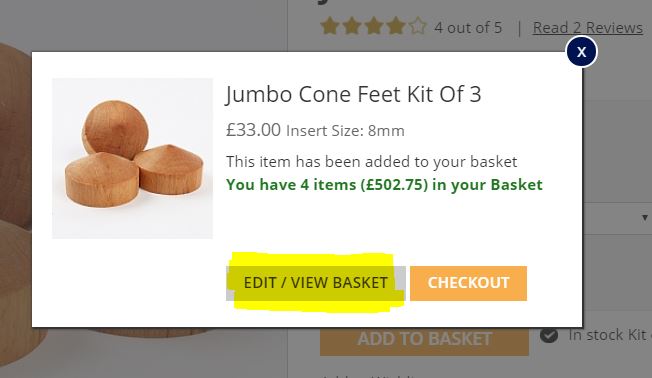
Task: Click the empty fifth rating star
Action: 417,27
